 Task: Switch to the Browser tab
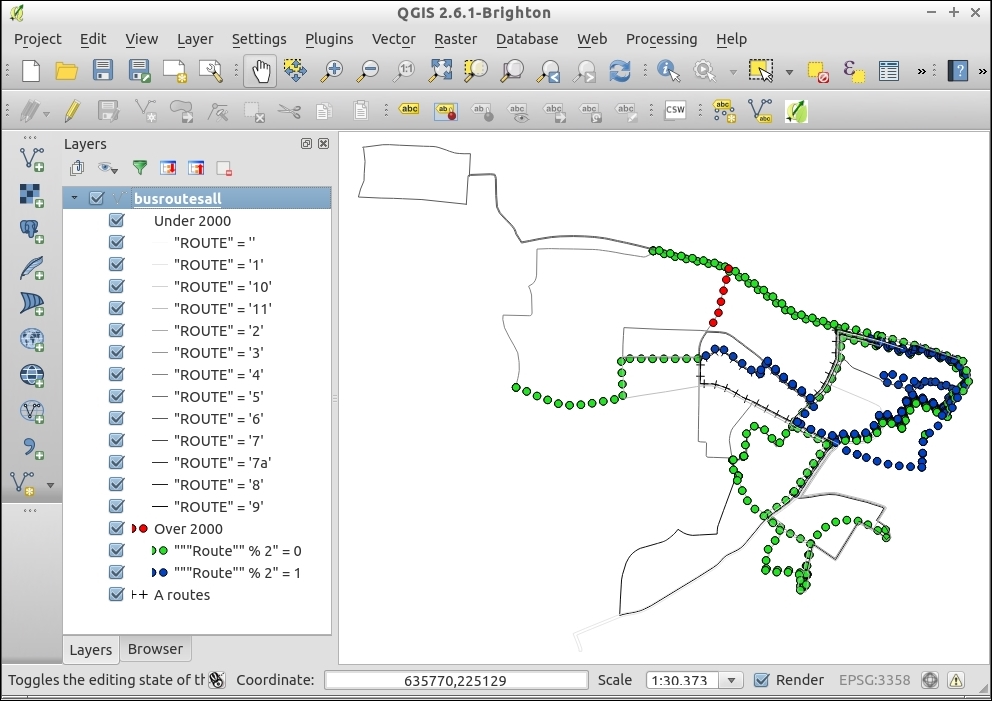(x=155, y=649)
